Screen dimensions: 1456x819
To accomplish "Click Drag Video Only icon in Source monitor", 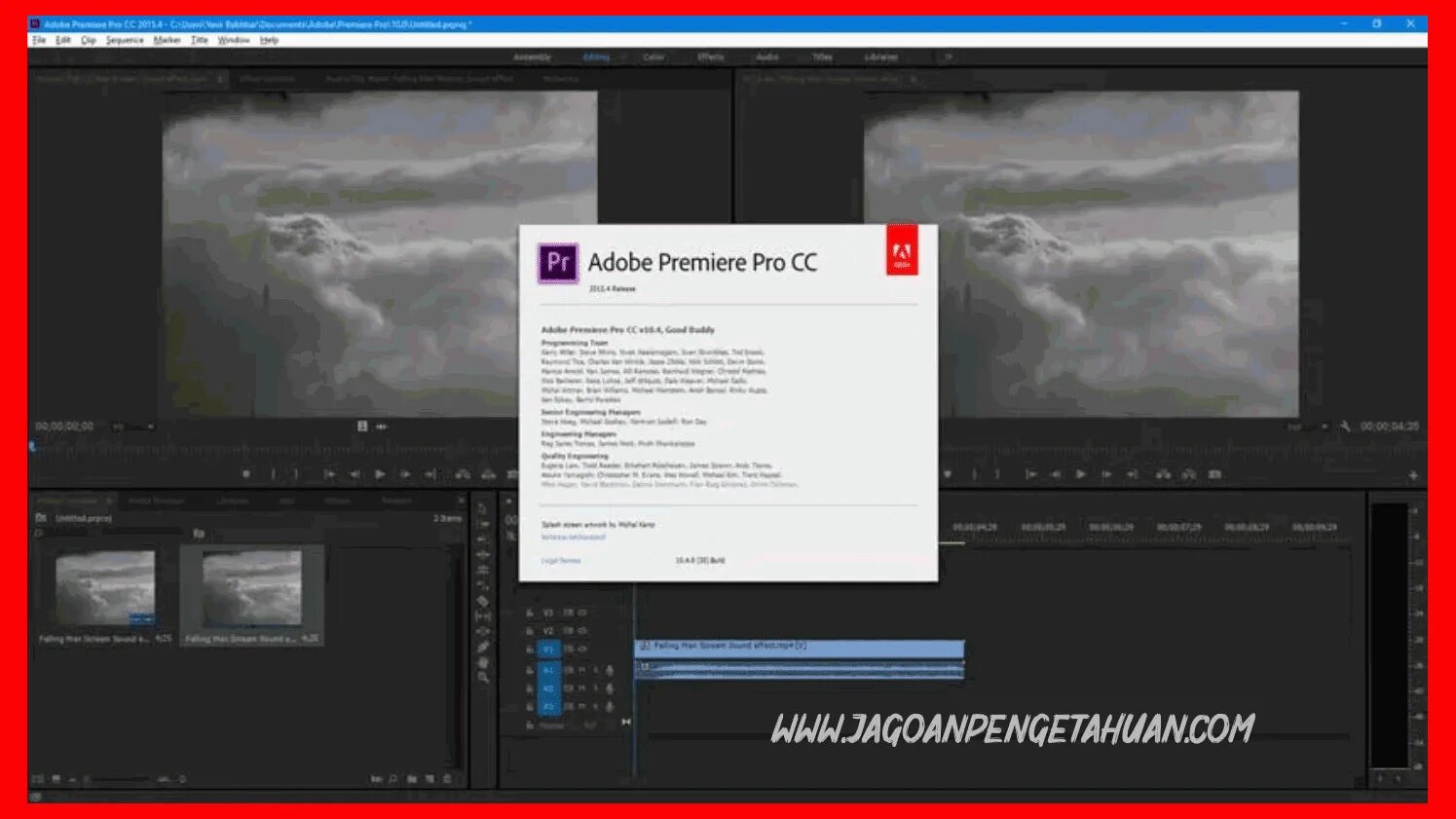I will (x=362, y=427).
